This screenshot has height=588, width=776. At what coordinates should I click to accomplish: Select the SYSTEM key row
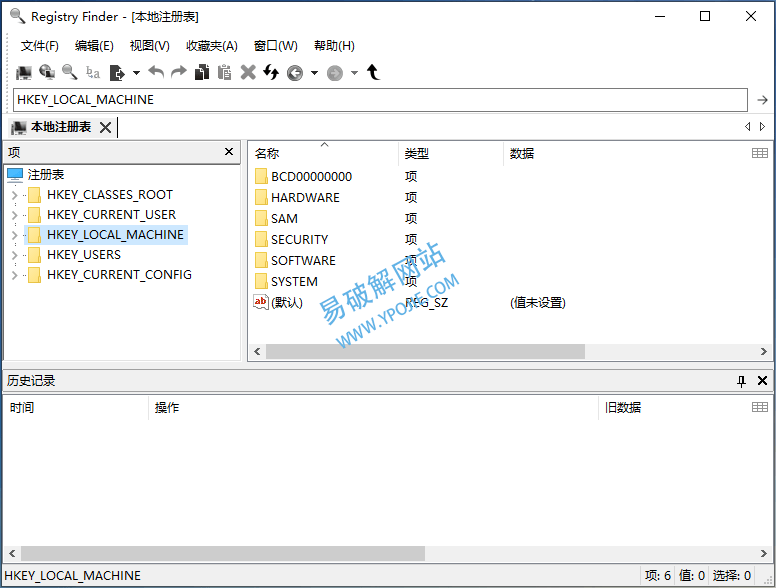(x=294, y=282)
